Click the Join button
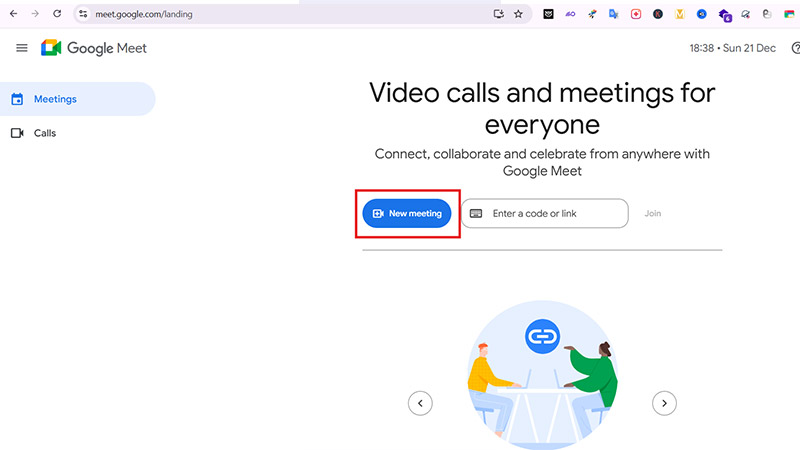Viewport: 800px width, 450px height. coord(653,213)
